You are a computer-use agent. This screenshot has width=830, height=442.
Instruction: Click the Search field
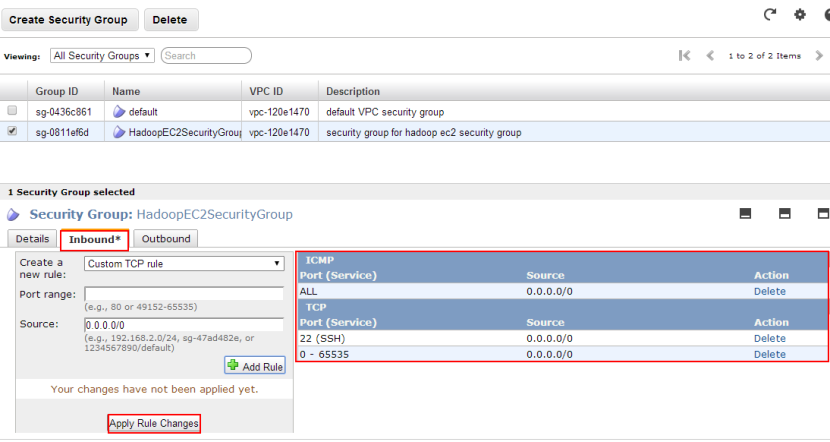[x=206, y=56]
